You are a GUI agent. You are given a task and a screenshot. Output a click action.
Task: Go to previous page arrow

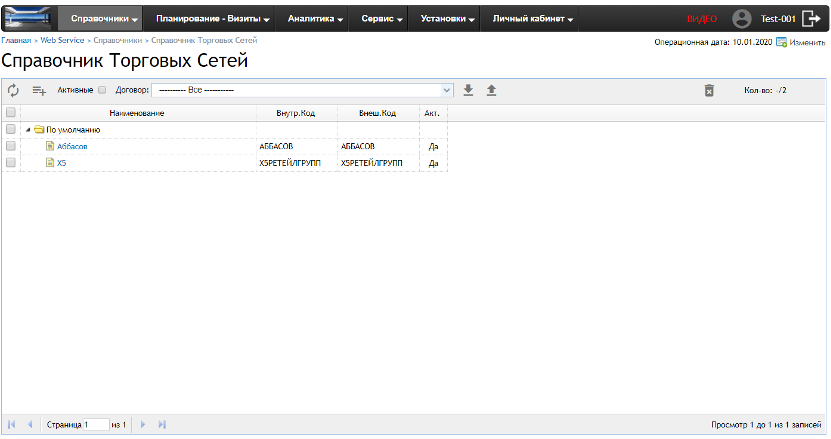(30, 424)
